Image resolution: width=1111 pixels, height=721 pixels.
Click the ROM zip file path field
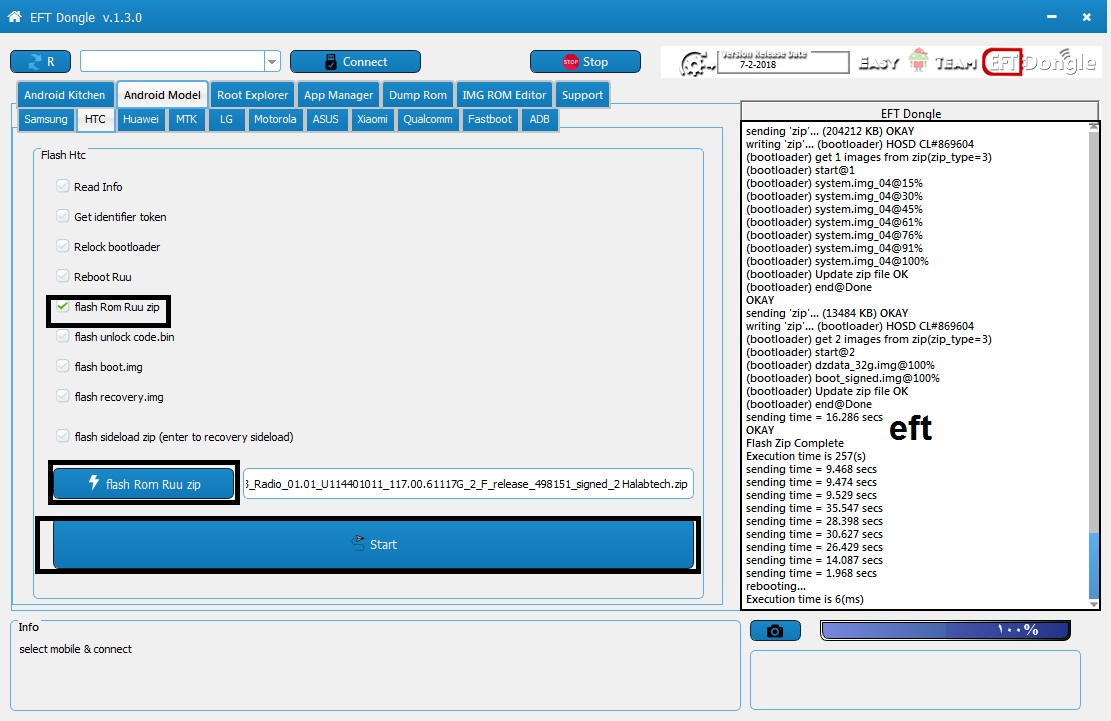[x=468, y=484]
